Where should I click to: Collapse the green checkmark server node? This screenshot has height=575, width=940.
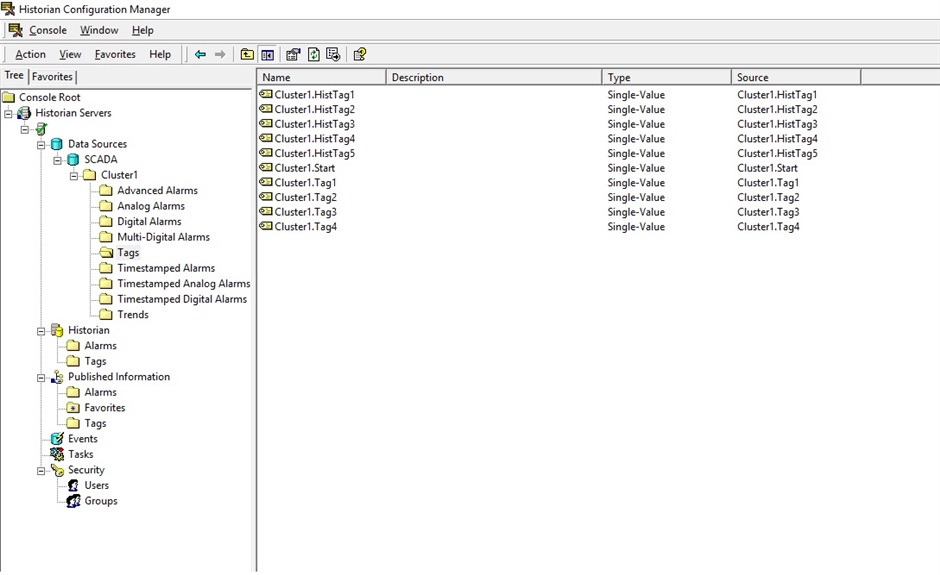25,129
